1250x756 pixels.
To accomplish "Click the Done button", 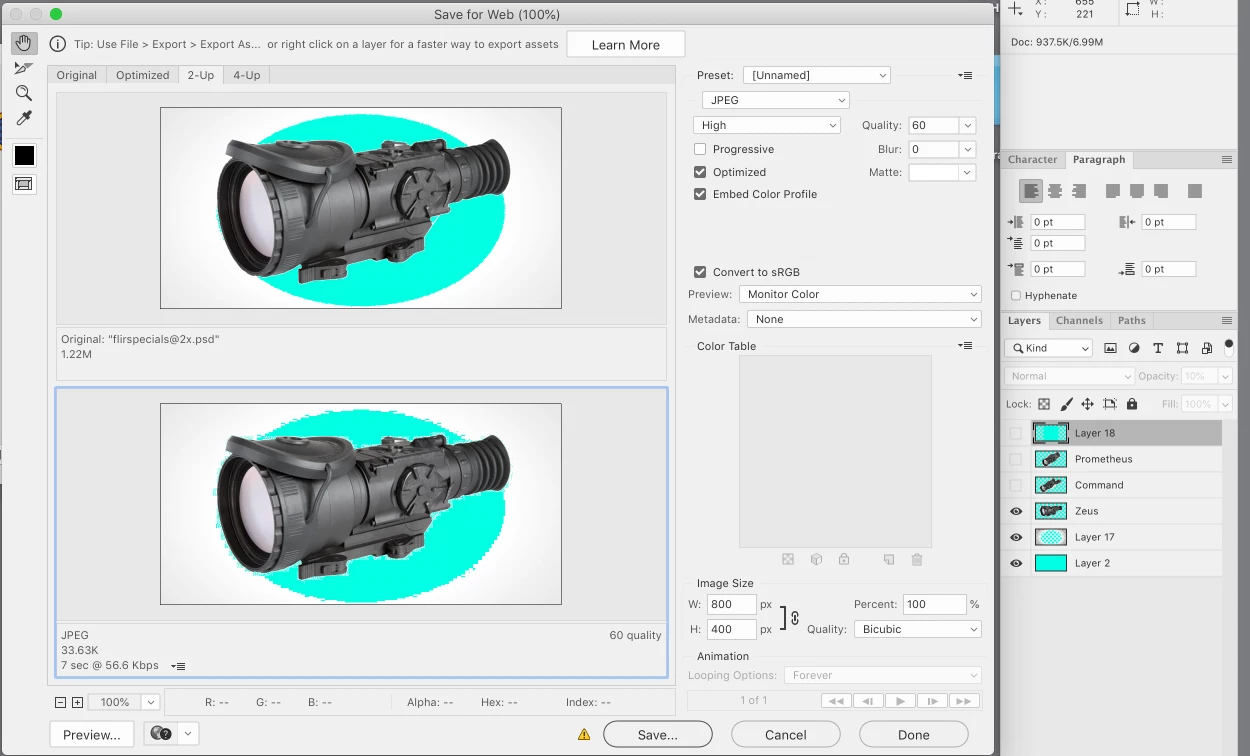I will coord(914,734).
